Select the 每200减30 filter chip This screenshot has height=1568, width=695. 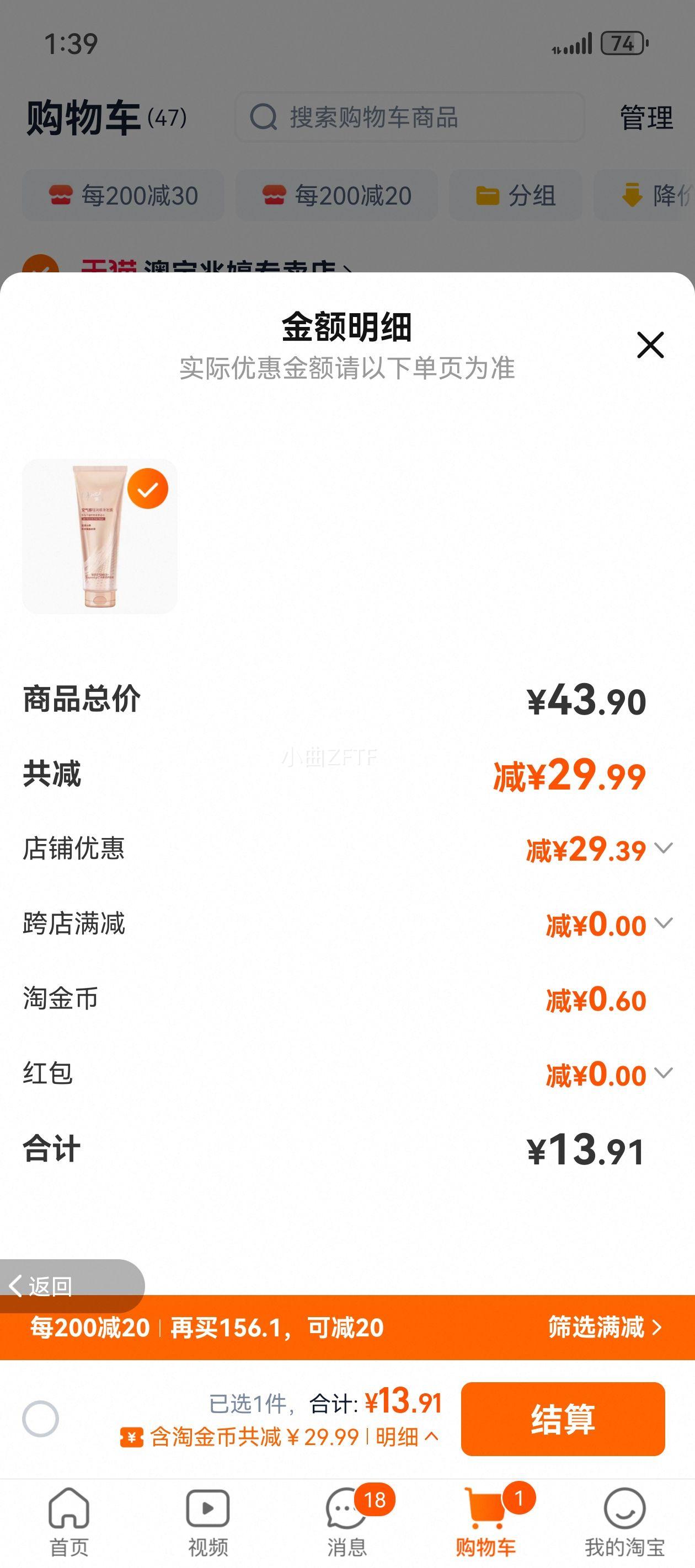[124, 195]
